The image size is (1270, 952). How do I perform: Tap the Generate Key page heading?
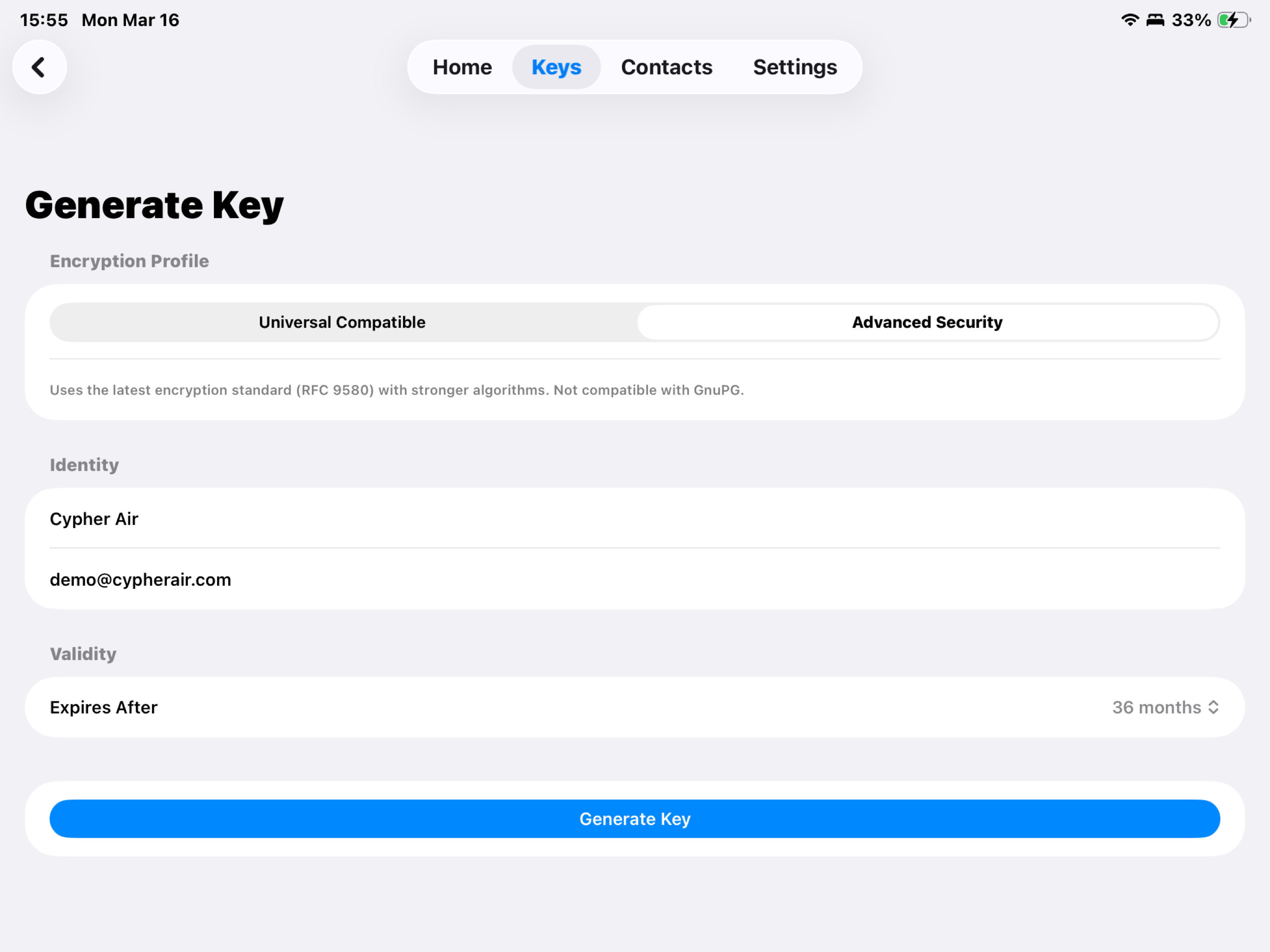(x=154, y=205)
